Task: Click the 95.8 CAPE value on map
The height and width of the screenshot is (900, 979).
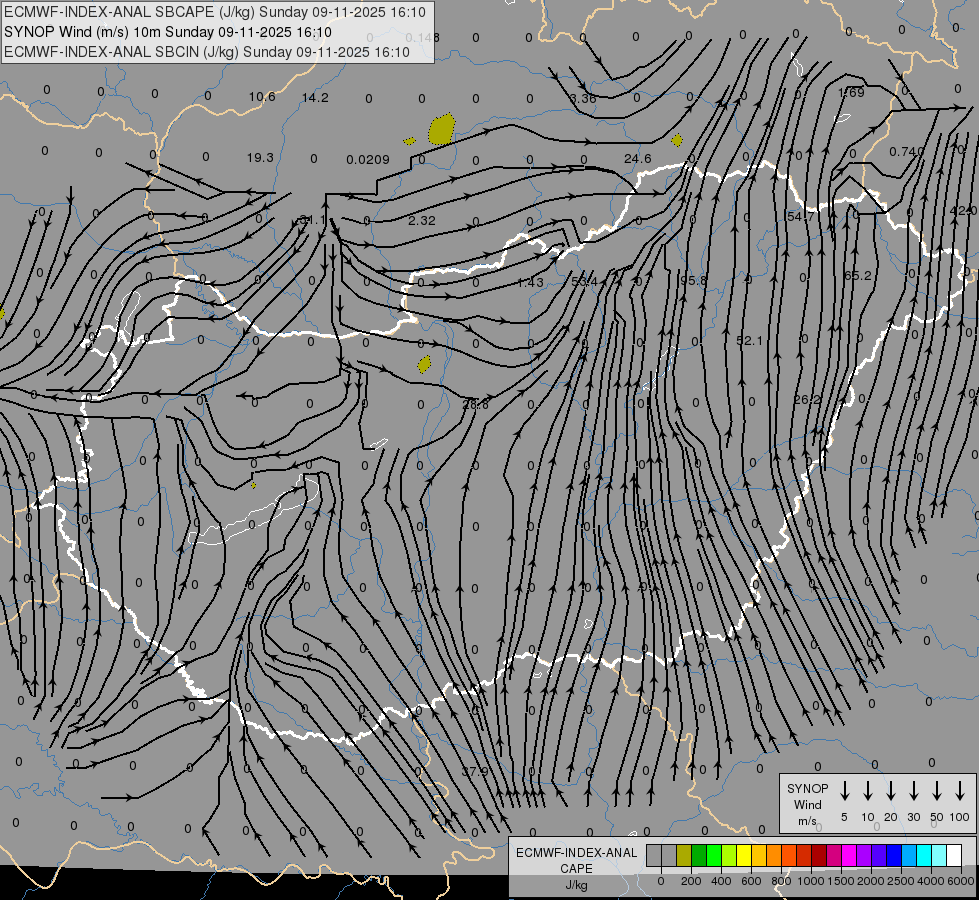Action: tap(693, 280)
